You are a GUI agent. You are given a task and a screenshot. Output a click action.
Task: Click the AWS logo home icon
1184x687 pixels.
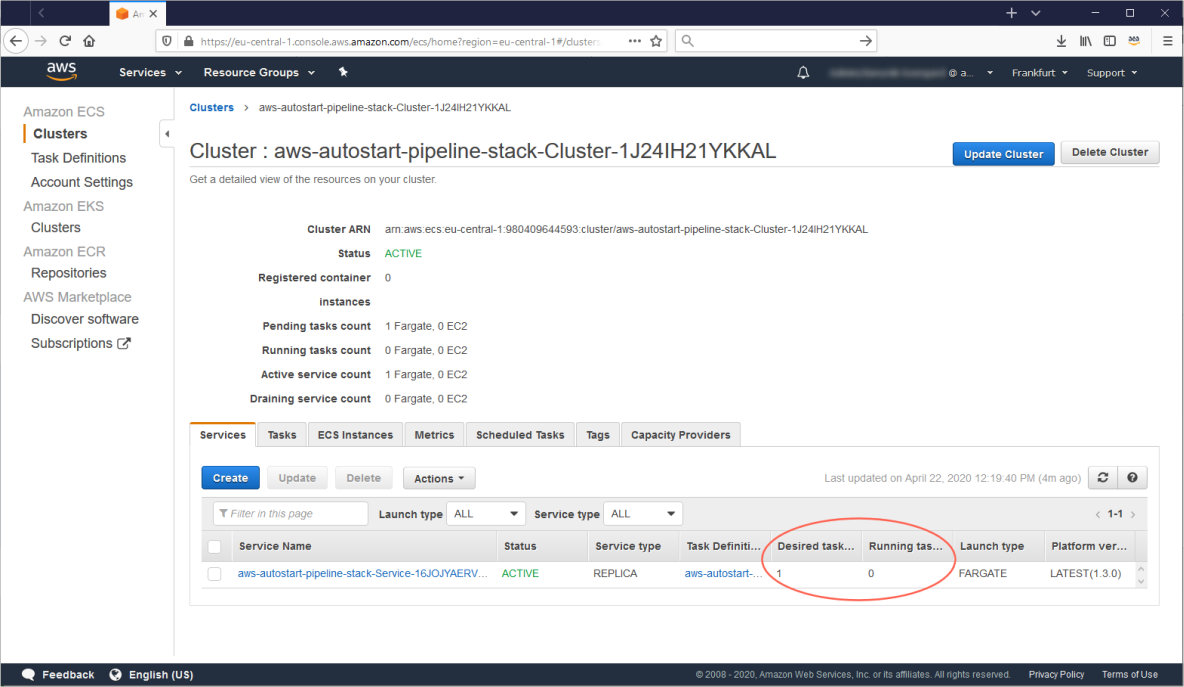61,72
